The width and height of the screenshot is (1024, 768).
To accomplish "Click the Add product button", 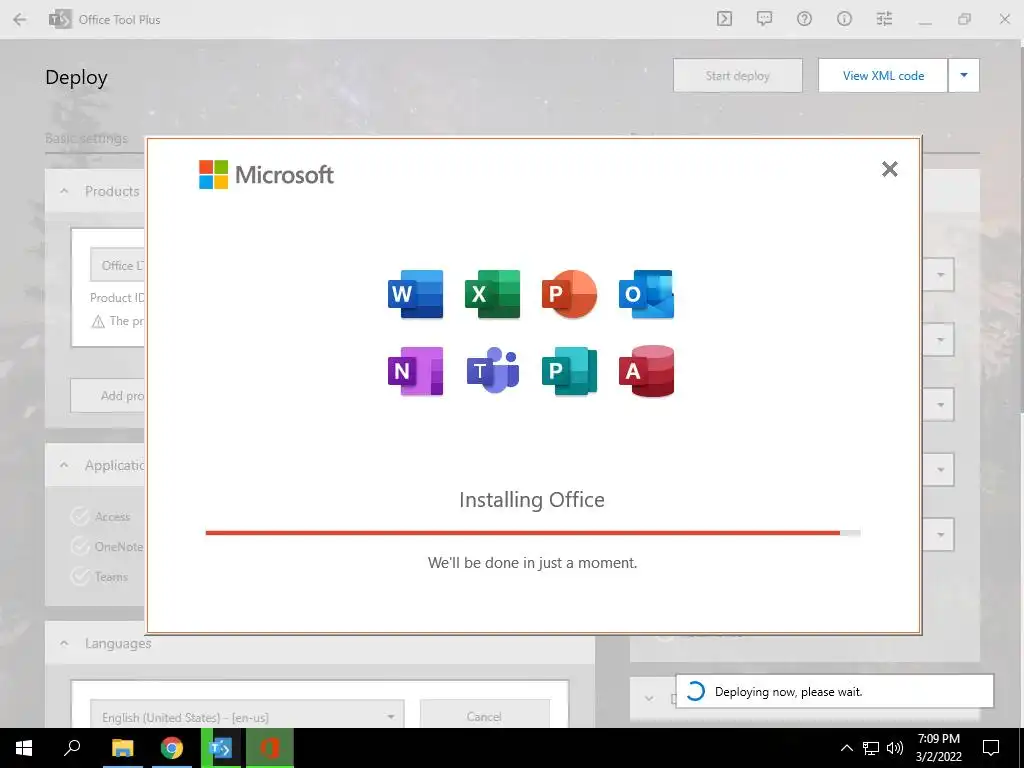I will pos(108,396).
